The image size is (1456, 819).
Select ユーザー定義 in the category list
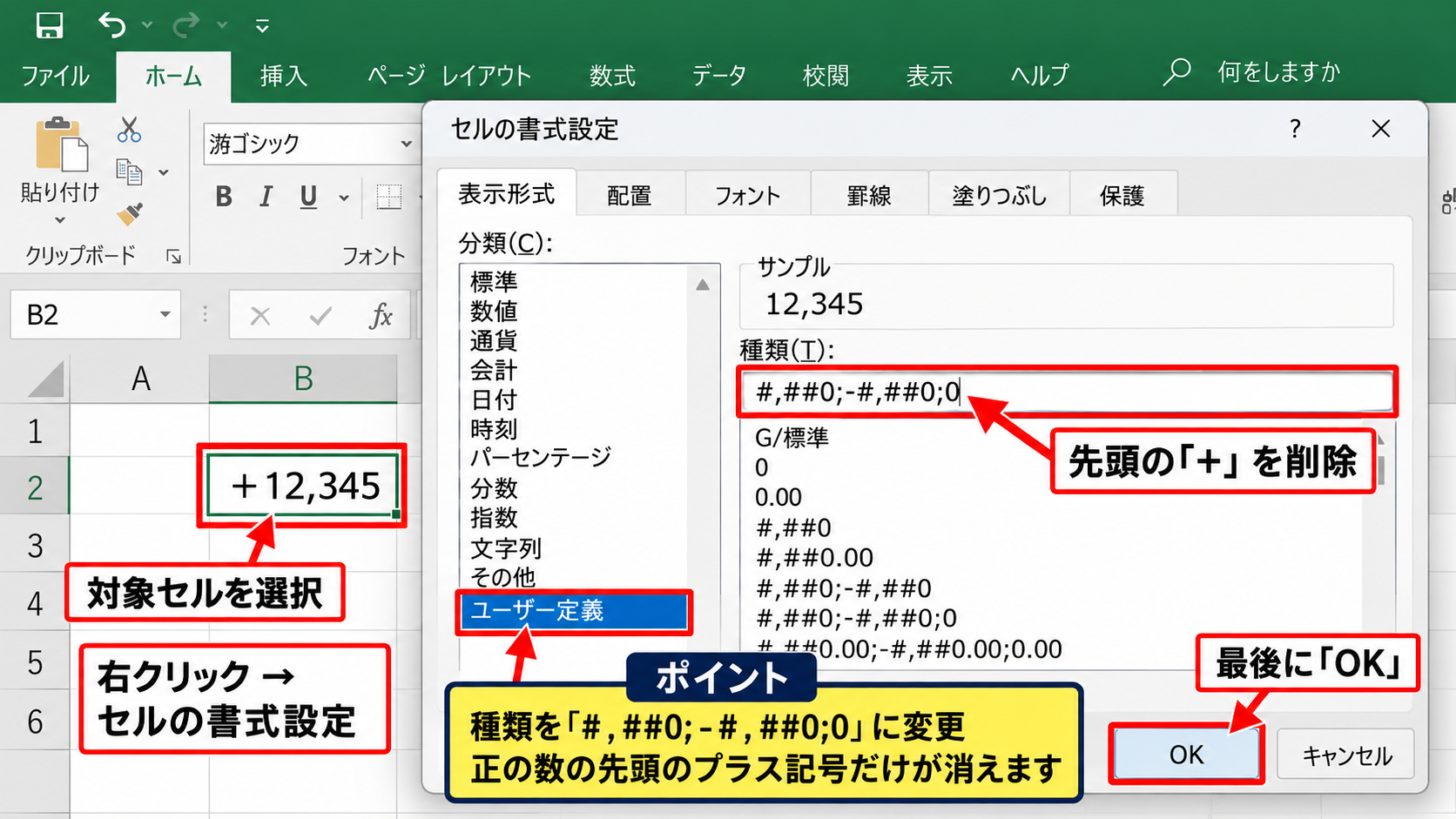574,611
